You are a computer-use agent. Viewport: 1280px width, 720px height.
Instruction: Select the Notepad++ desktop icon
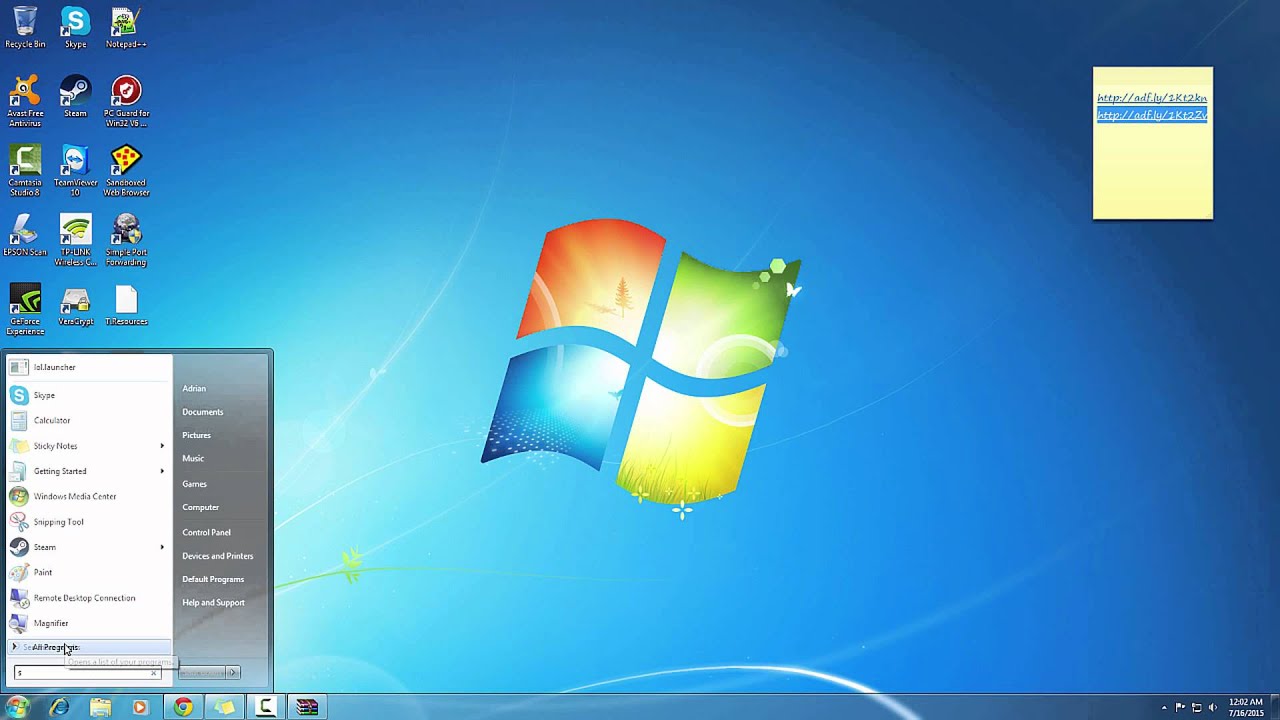[x=126, y=27]
